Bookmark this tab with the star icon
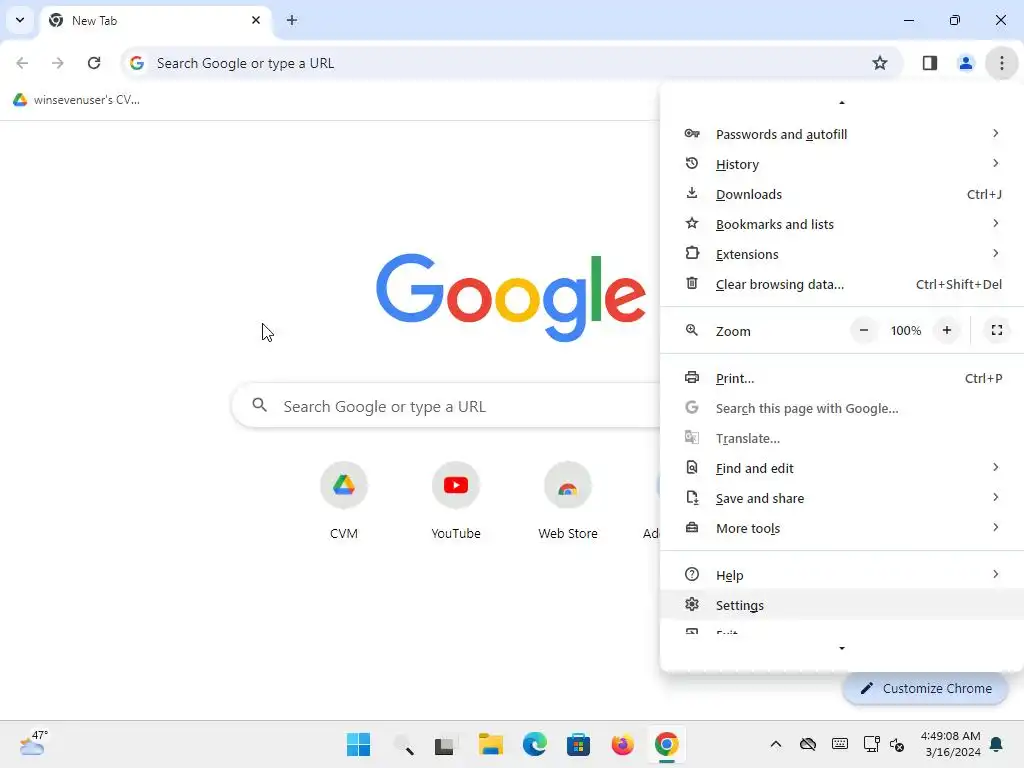 880,63
